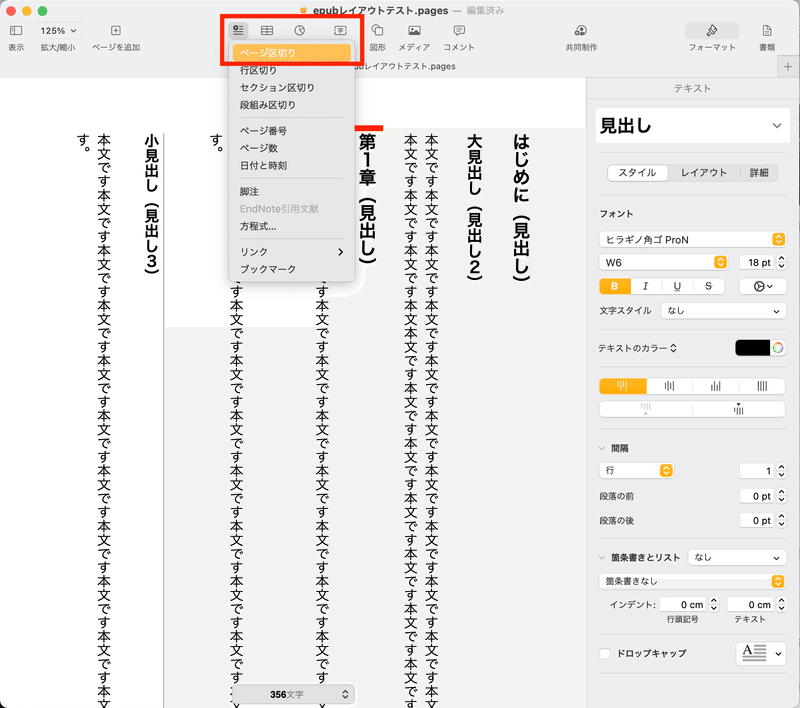The width and height of the screenshot is (800, 708).
Task: Open the 125% zoom dropdown
Action: (58, 31)
